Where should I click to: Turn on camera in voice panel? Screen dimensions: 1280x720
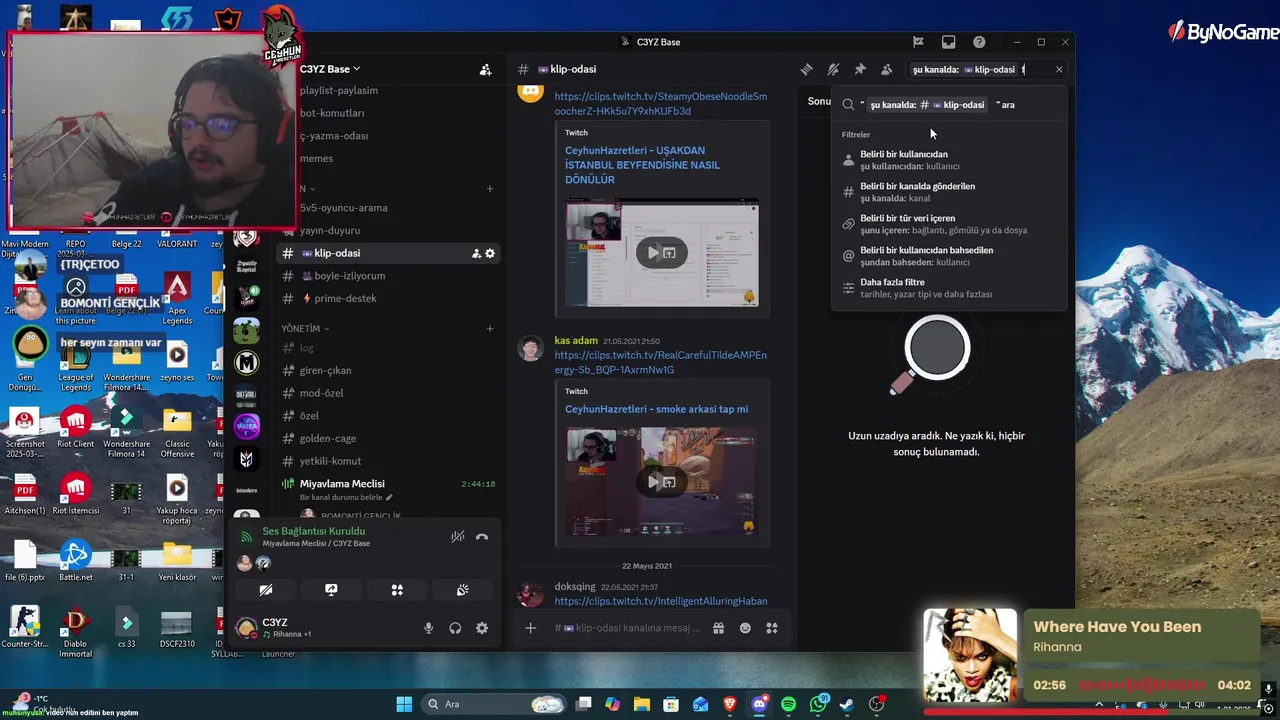[266, 590]
